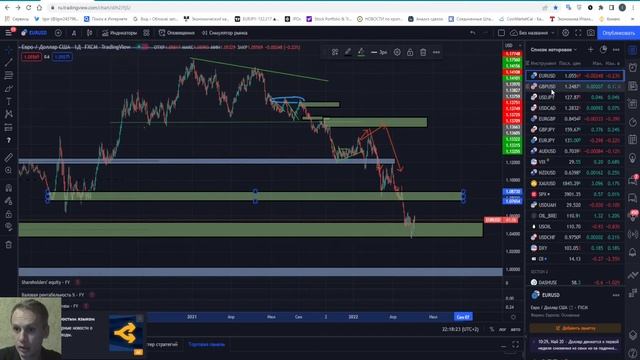Click the blue Опубликовать publish button

point(618,33)
